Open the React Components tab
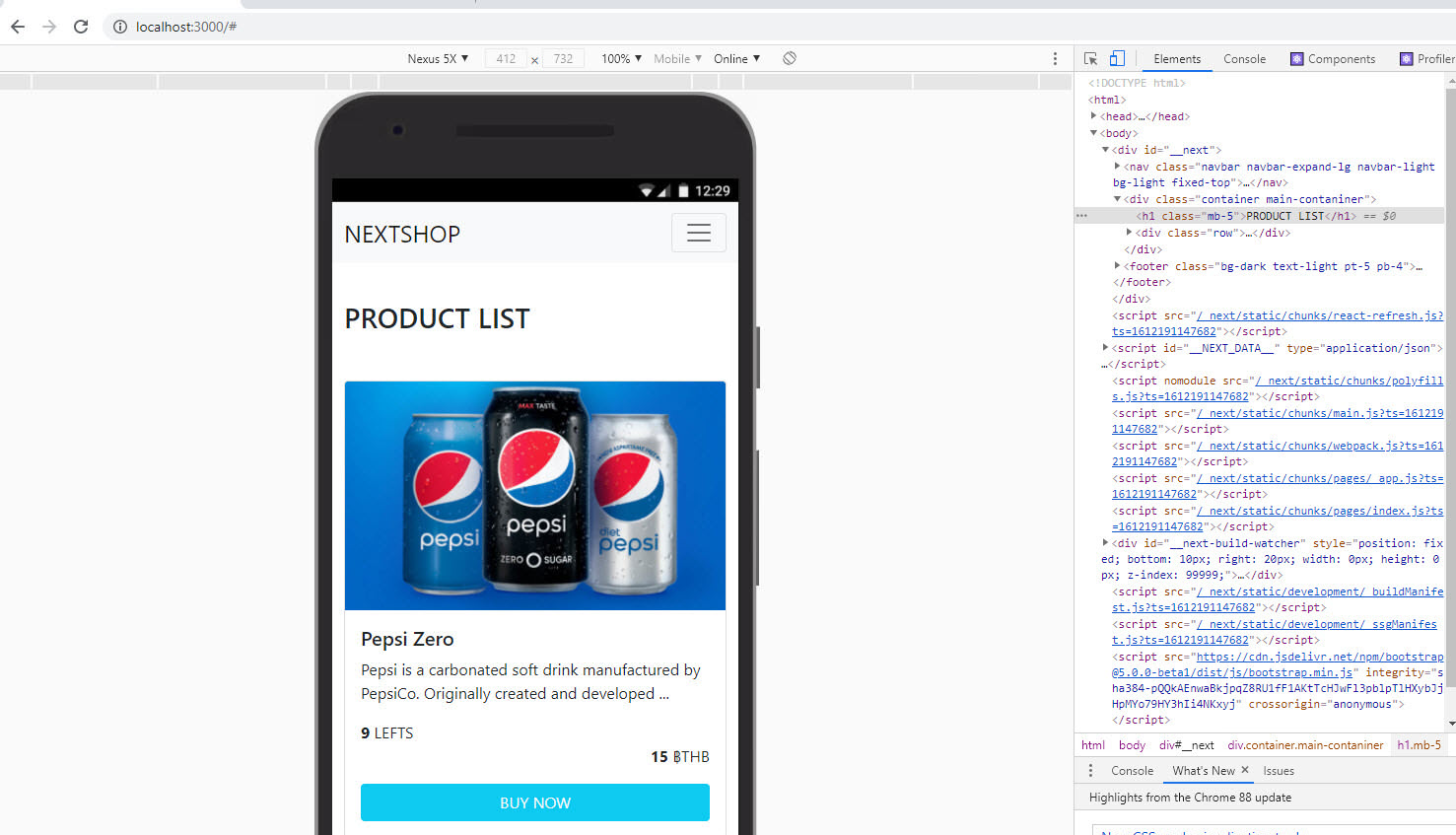The width and height of the screenshot is (1456, 835). 1333,59
